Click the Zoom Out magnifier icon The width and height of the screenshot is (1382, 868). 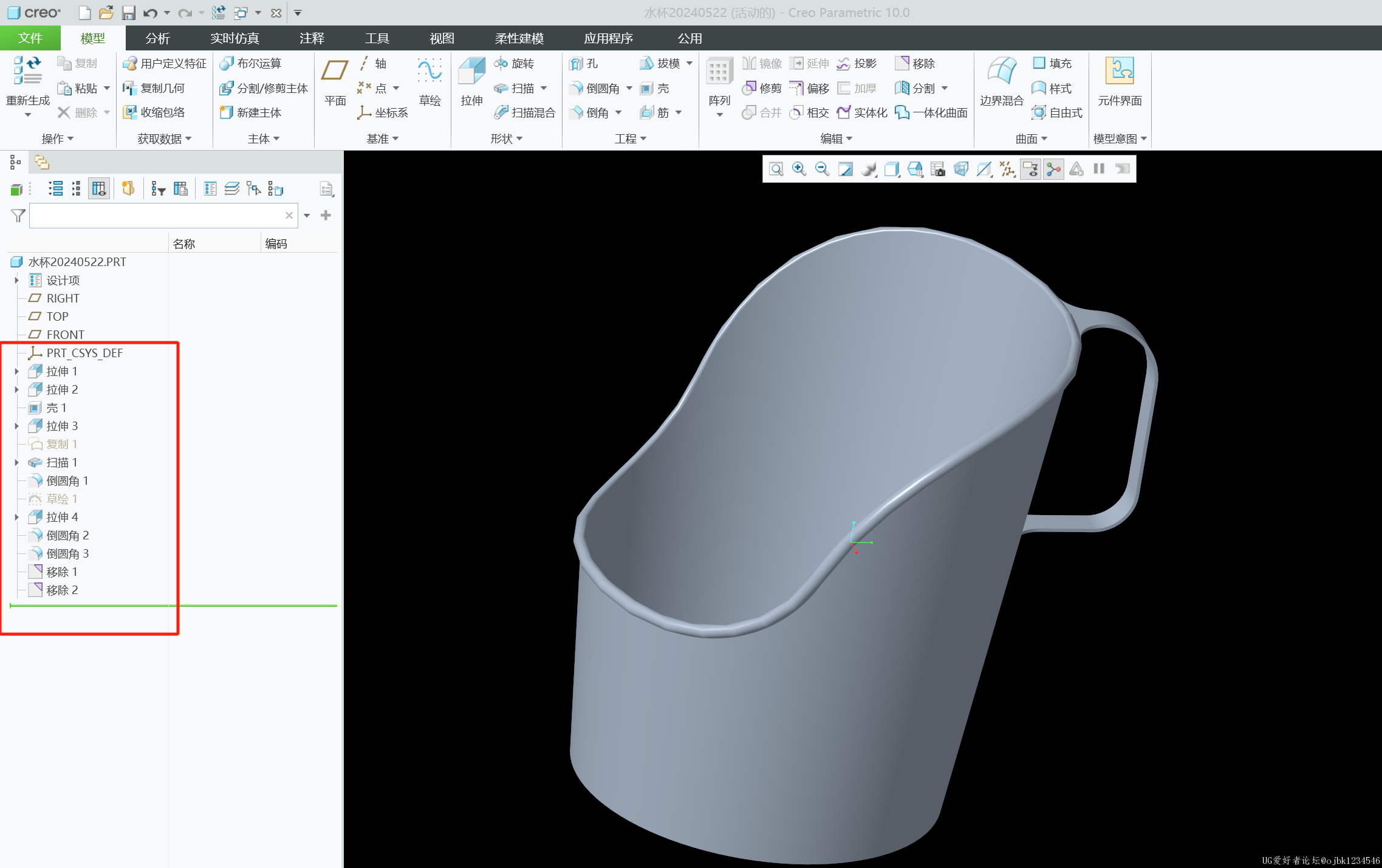point(822,169)
